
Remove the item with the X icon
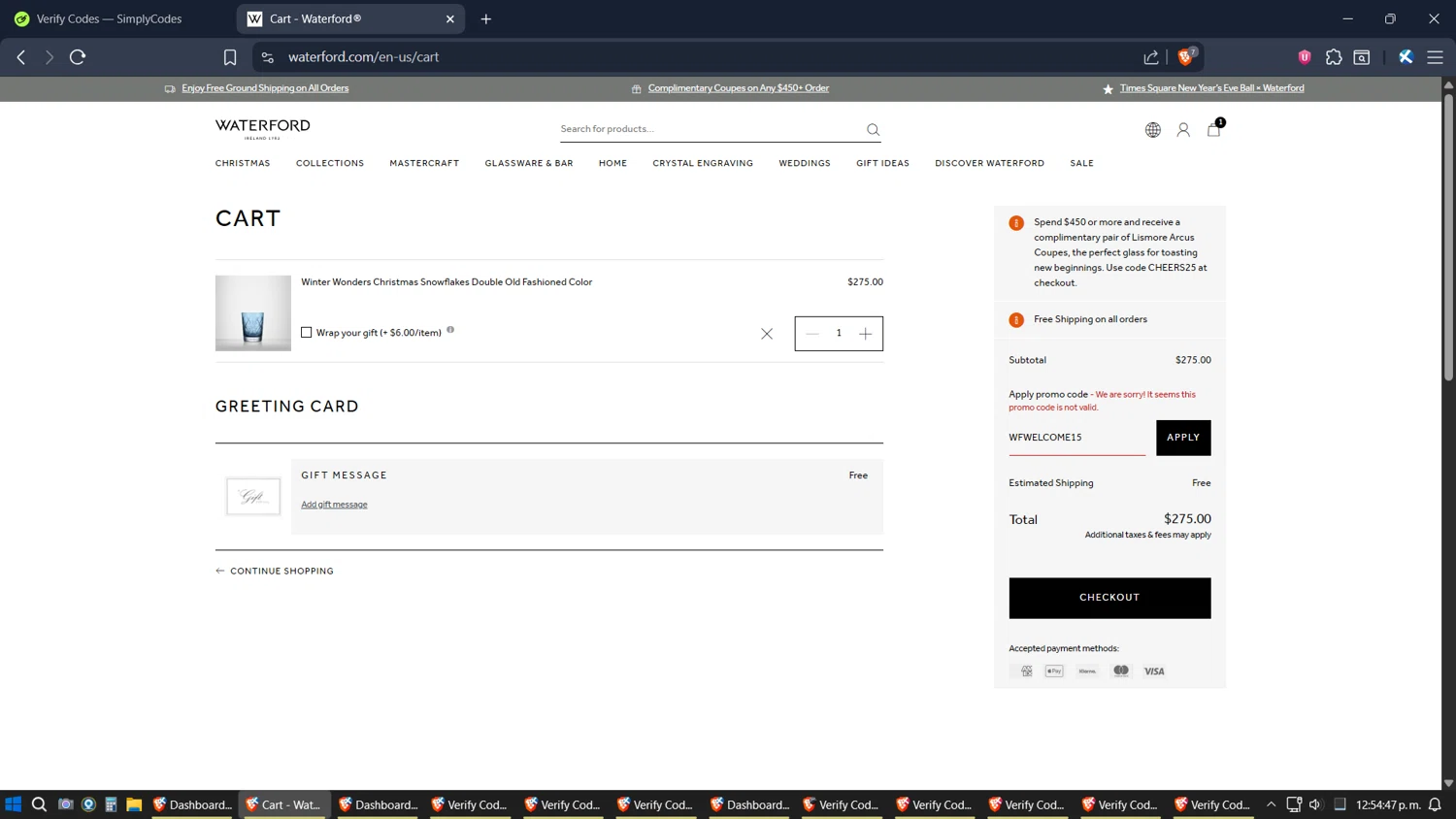tap(767, 334)
